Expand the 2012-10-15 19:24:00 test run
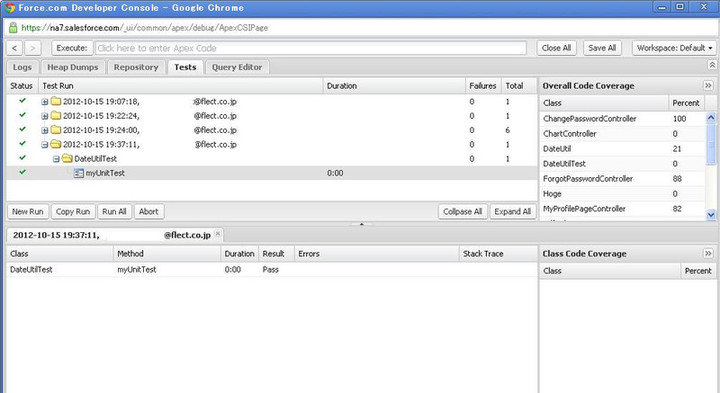 tap(45, 130)
